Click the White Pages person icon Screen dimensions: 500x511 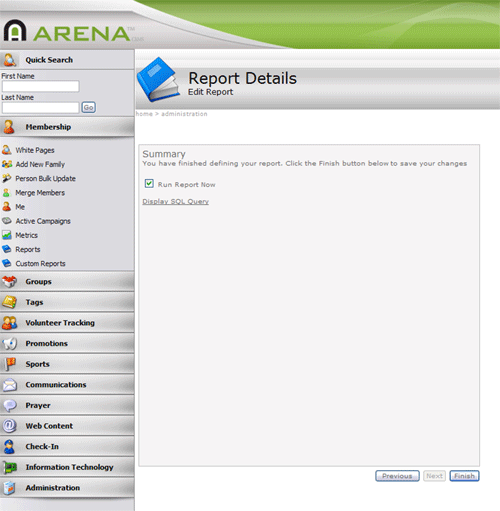[x=7, y=150]
